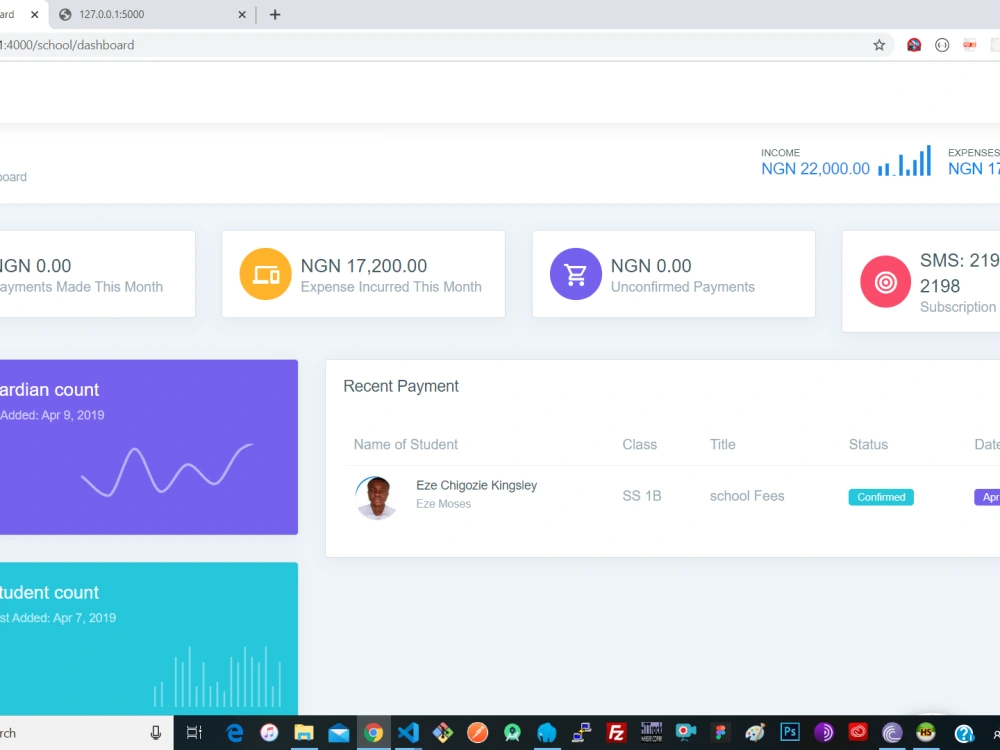This screenshot has height=750, width=1000.
Task: Open FileZilla from the taskbar
Action: [x=616, y=733]
